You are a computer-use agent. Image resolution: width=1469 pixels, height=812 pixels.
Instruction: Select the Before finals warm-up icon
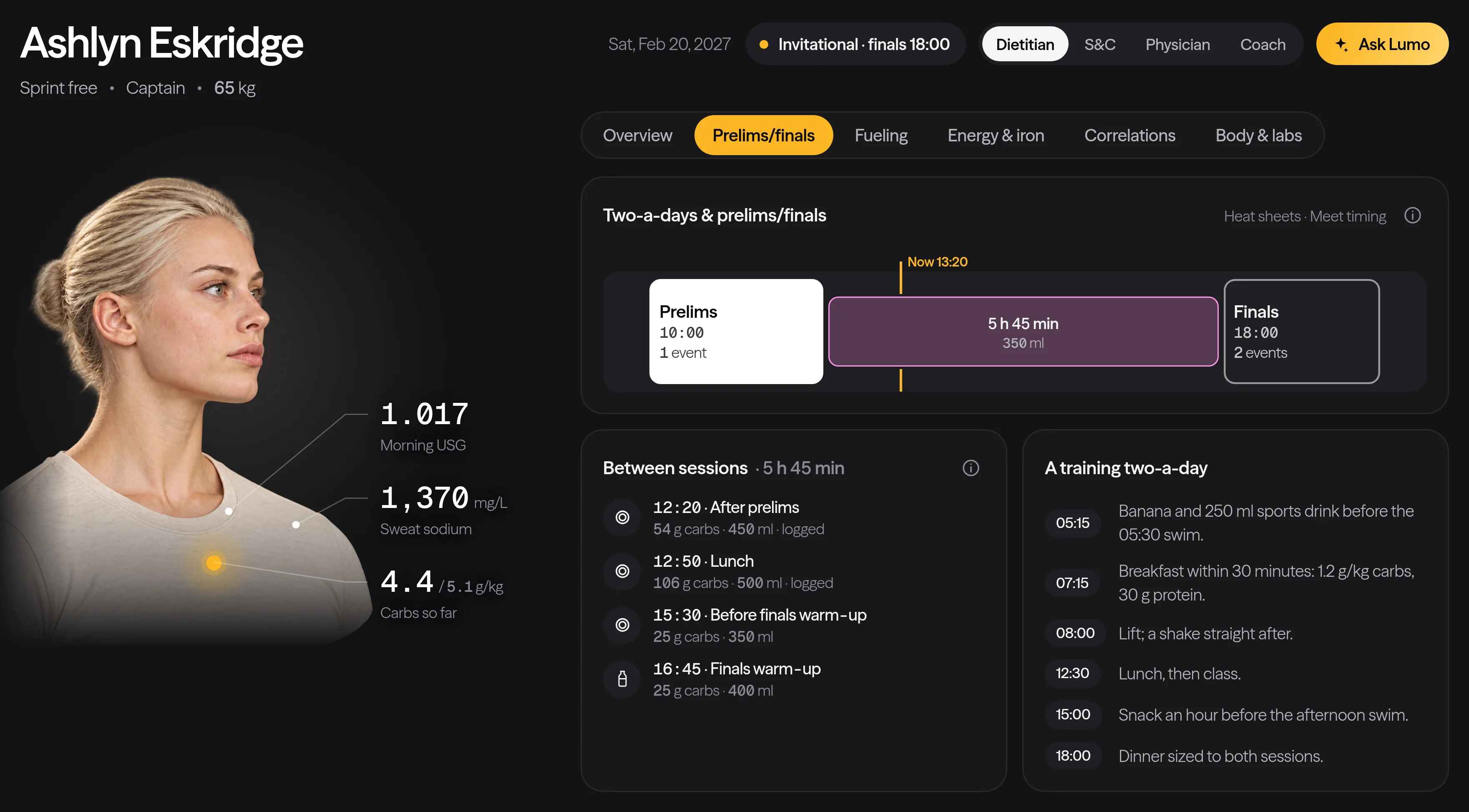pyautogui.click(x=622, y=625)
